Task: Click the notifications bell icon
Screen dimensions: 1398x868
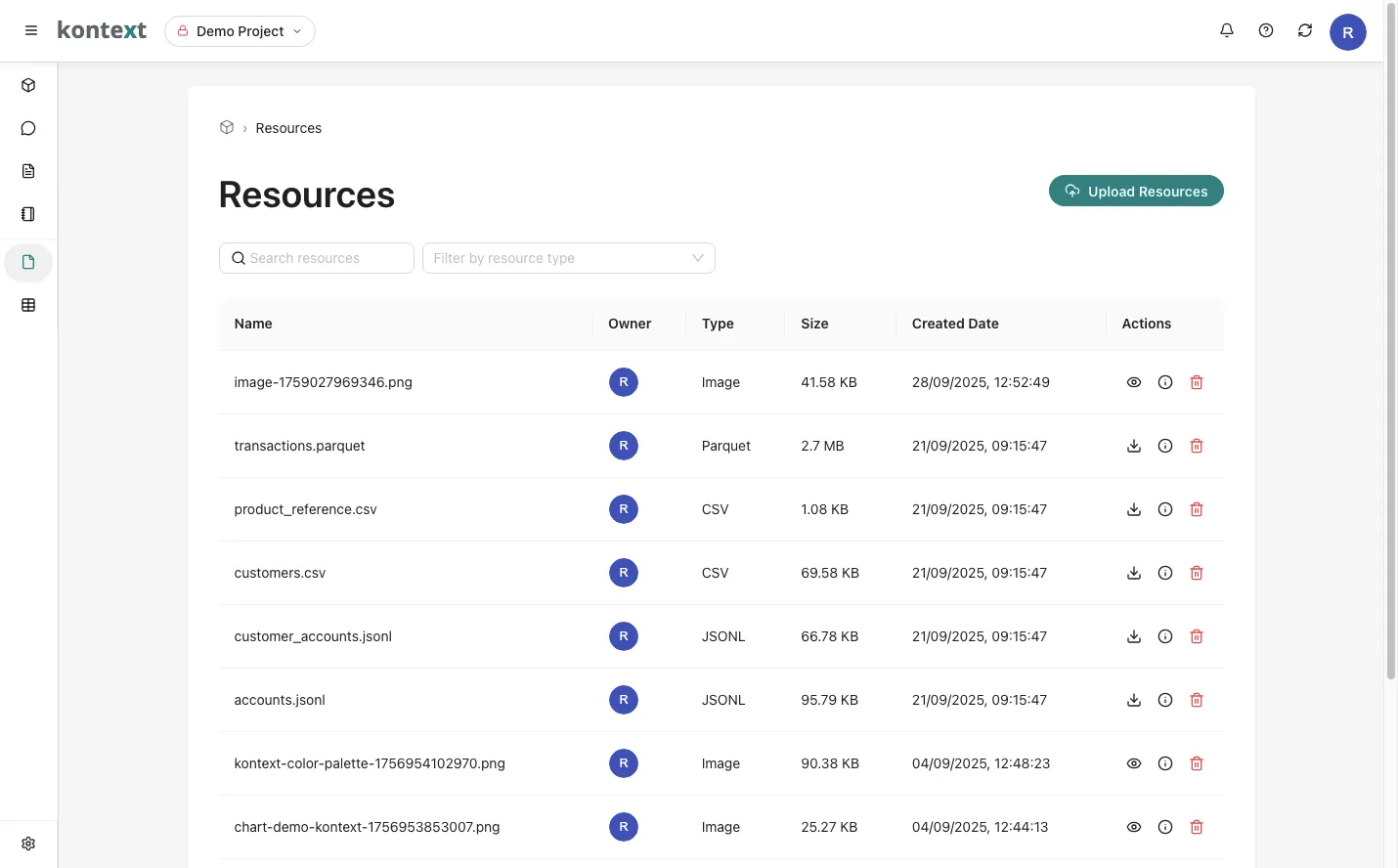Action: 1227,30
